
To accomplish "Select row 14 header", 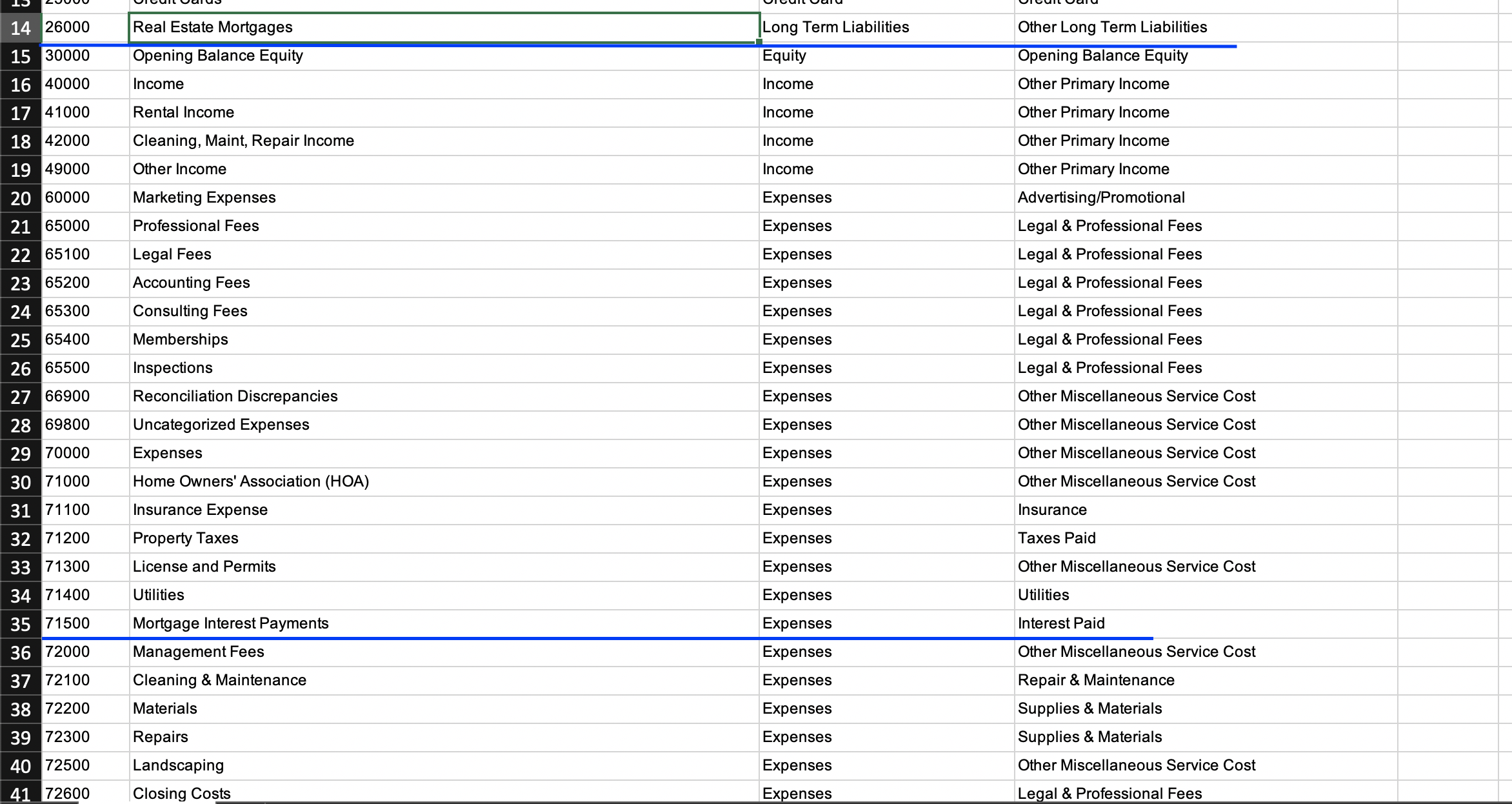I will (21, 28).
